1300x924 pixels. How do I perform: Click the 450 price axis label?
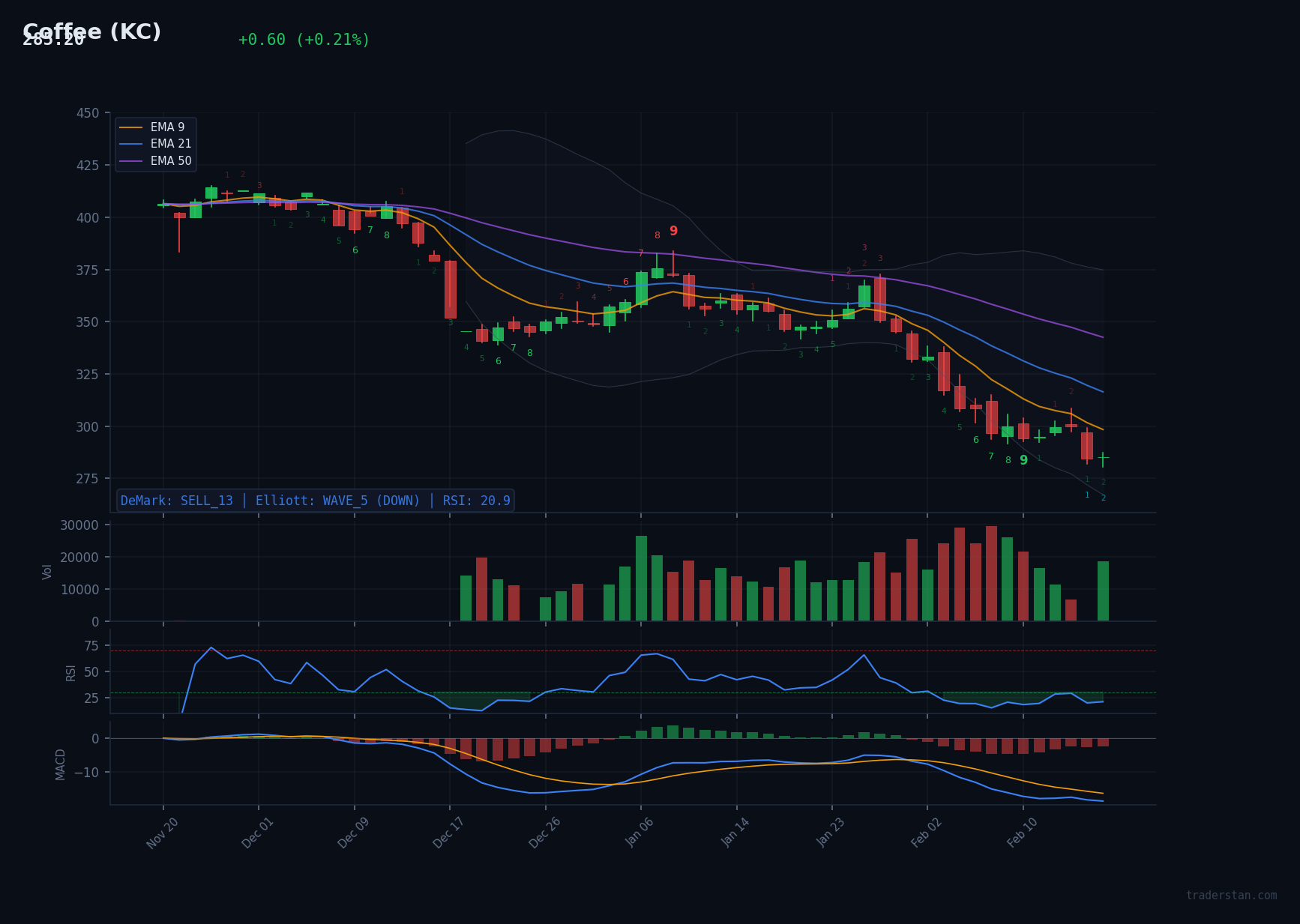coord(88,113)
